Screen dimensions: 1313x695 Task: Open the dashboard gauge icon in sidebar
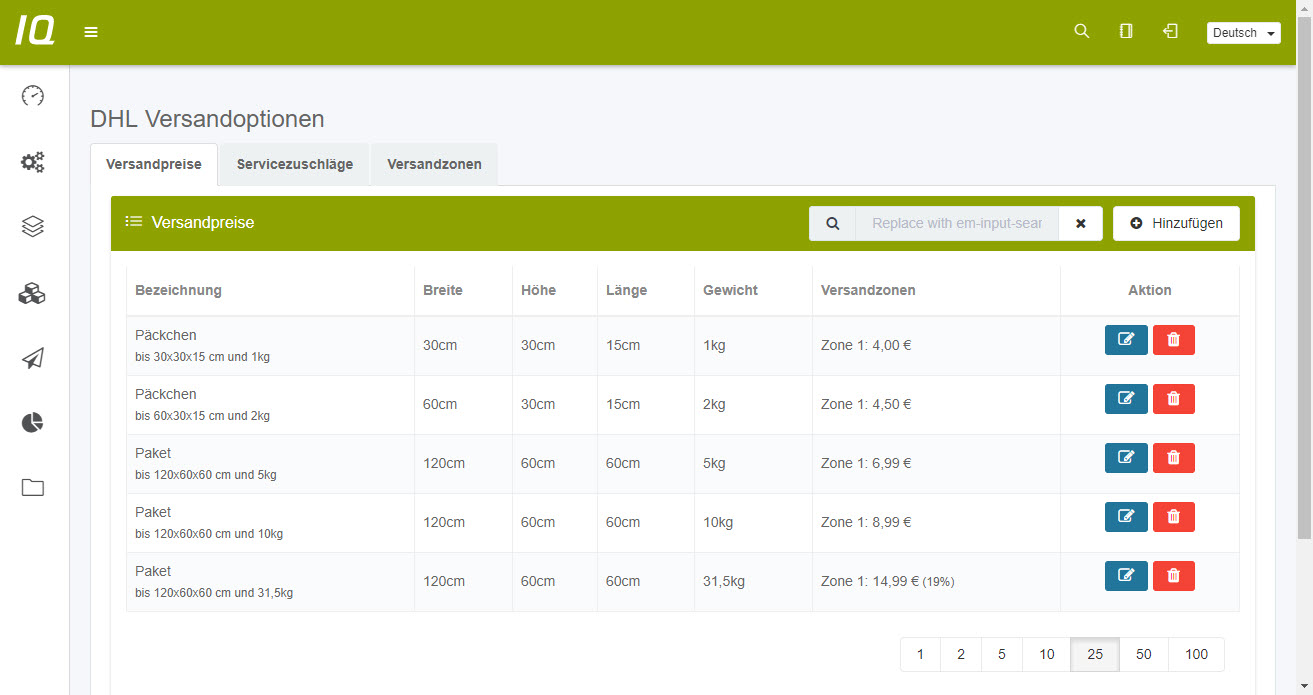(33, 96)
